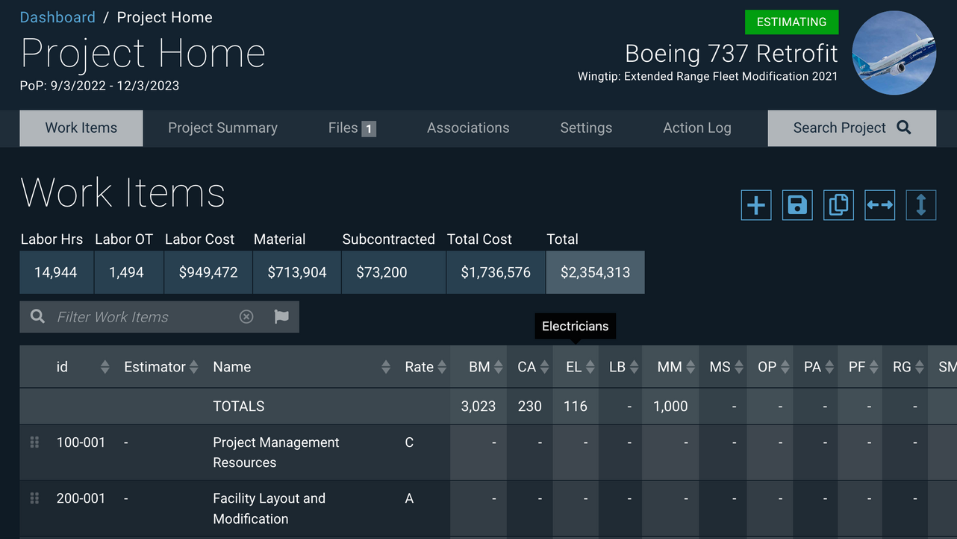Click the ESTIMATING status badge
957x539 pixels.
point(792,22)
